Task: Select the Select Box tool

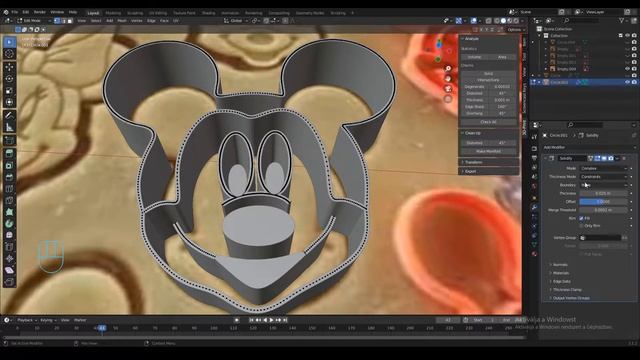Action: (9, 42)
